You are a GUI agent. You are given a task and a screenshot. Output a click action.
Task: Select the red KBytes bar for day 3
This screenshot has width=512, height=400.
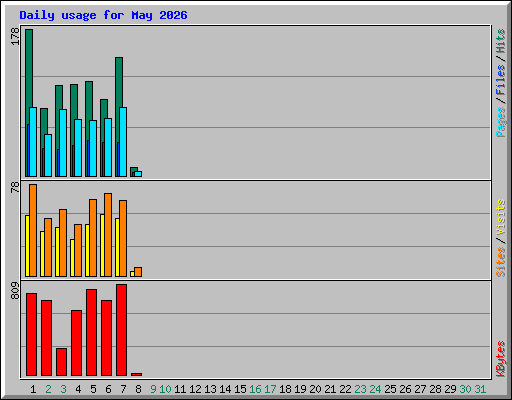point(61,362)
